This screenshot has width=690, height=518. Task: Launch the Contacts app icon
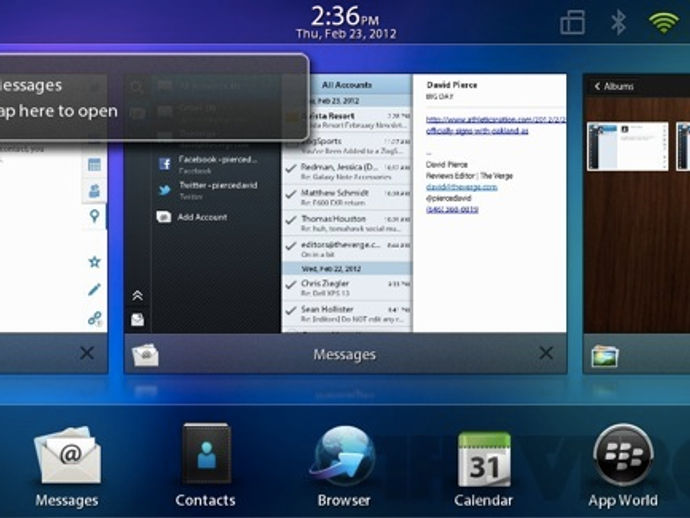click(x=206, y=454)
